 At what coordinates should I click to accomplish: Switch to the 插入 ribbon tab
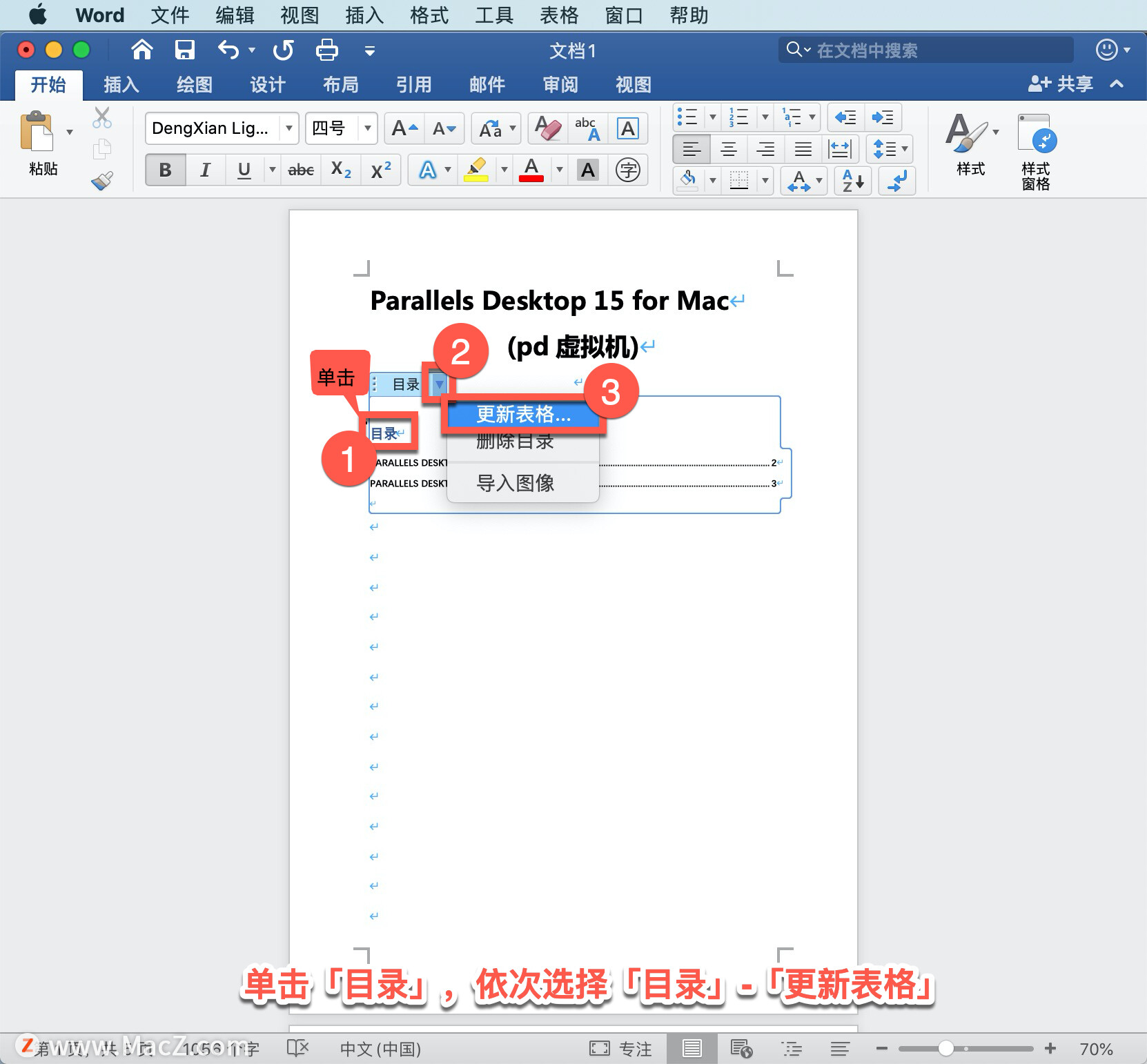click(x=121, y=85)
